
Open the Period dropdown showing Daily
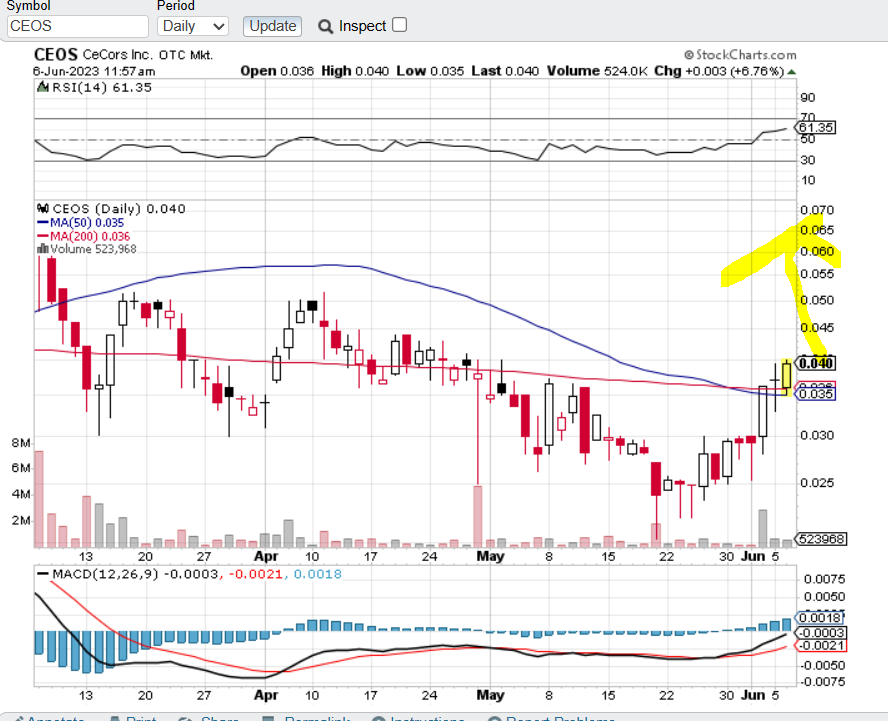[x=192, y=26]
